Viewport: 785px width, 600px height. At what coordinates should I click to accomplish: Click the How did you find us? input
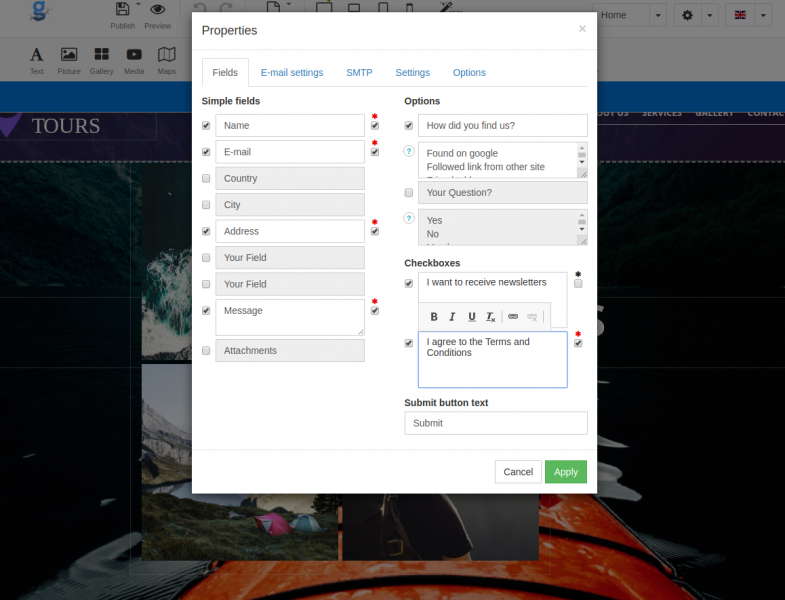pyautogui.click(x=503, y=125)
